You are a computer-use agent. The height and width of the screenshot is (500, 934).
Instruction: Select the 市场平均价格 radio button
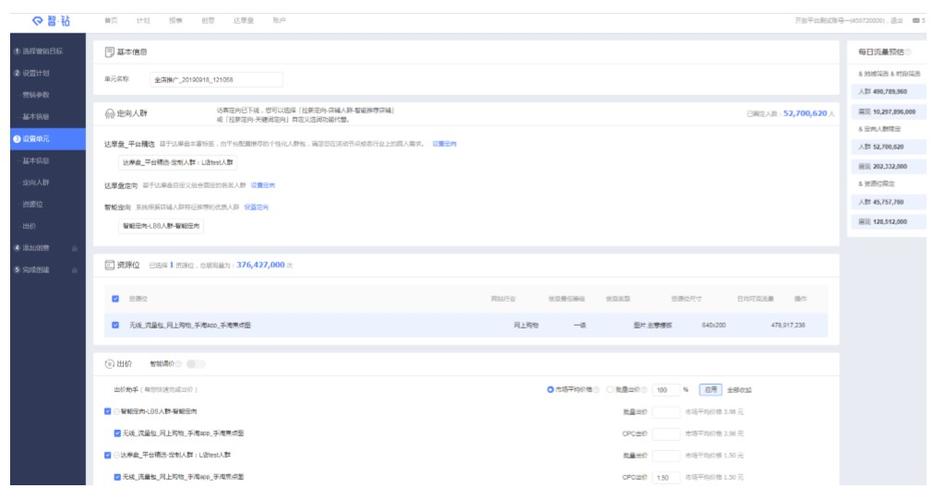pos(550,390)
